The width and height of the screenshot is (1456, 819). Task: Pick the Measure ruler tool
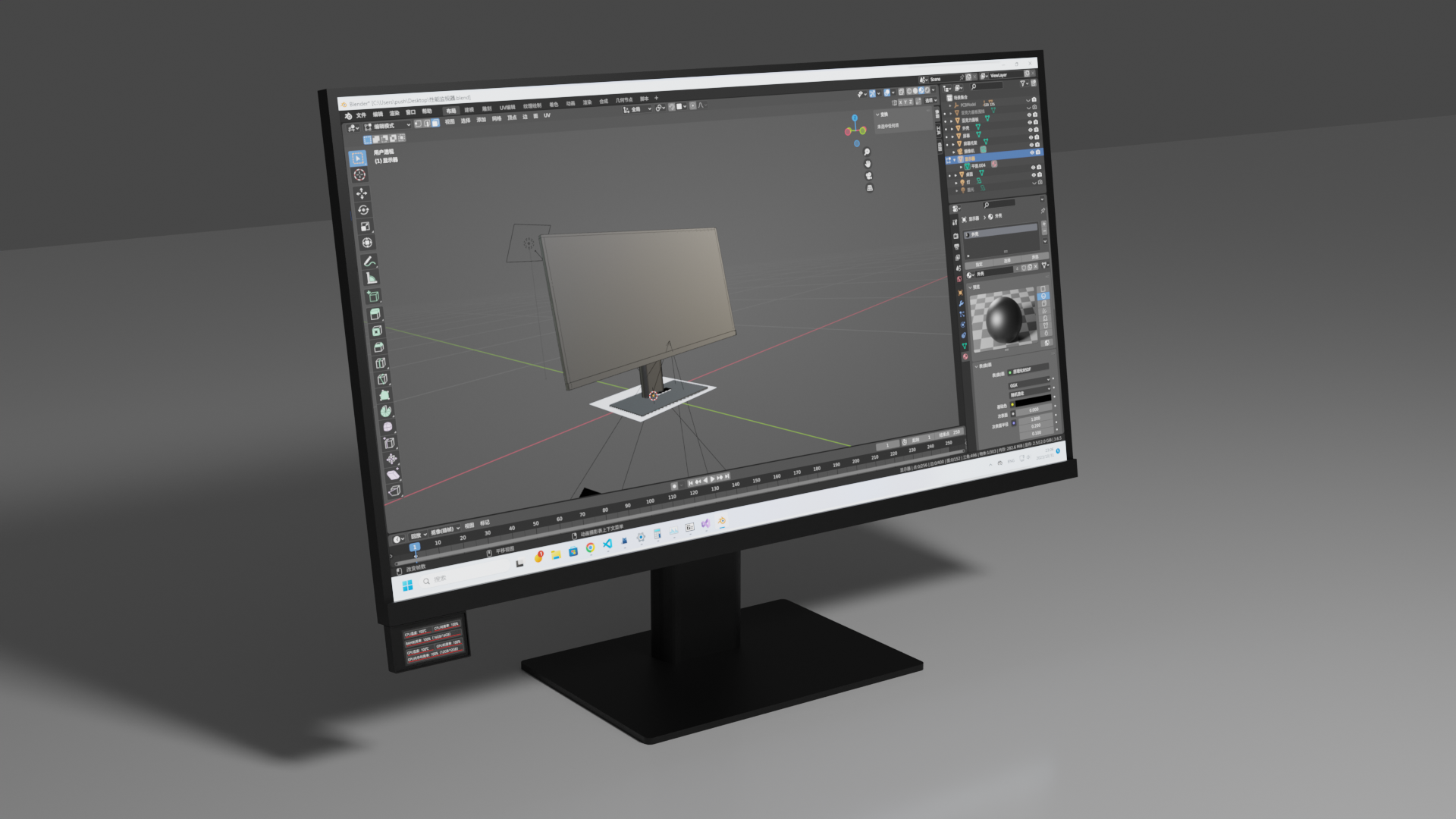click(372, 278)
